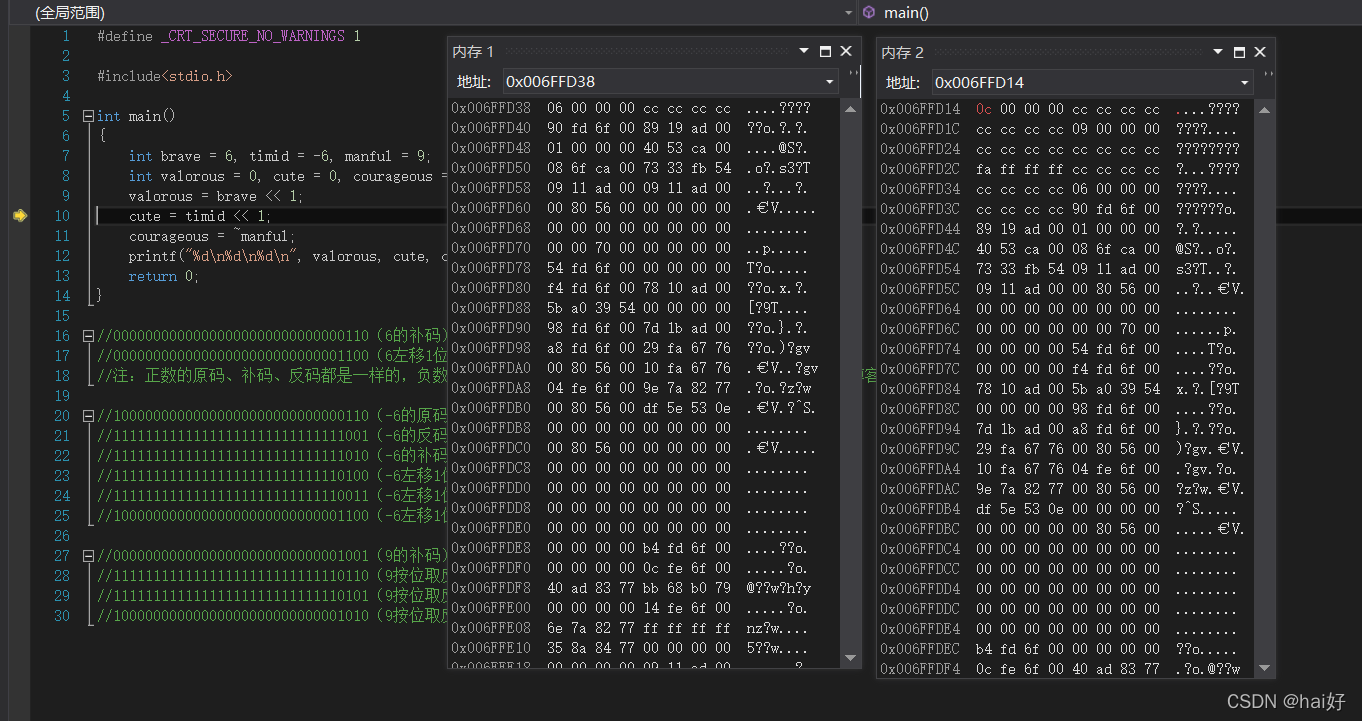The image size is (1362, 721).
Task: Click the printf statement on line 12
Action: point(287,256)
